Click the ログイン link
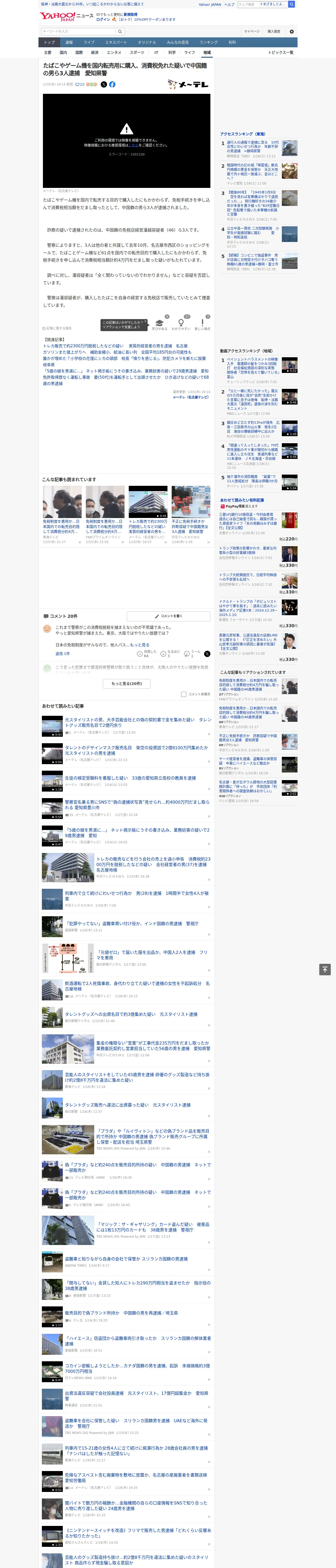 click(103, 20)
